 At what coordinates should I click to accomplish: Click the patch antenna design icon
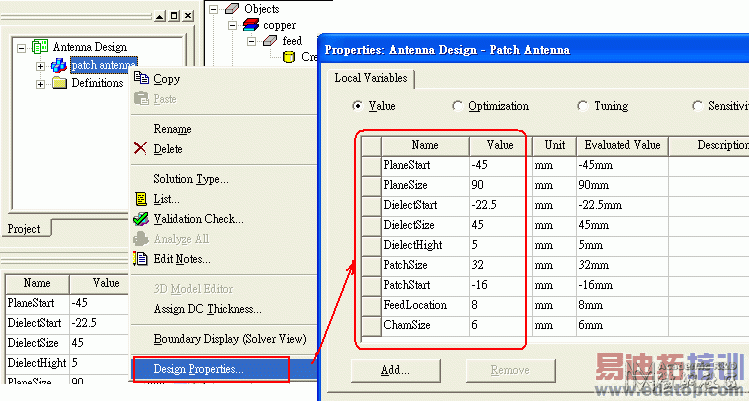pyautogui.click(x=59, y=65)
